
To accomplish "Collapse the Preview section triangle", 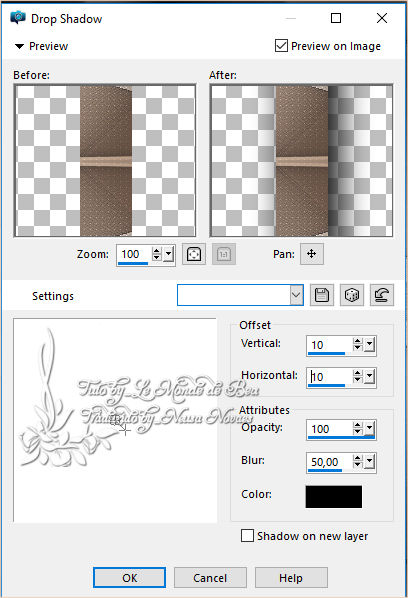I will tap(19, 47).
